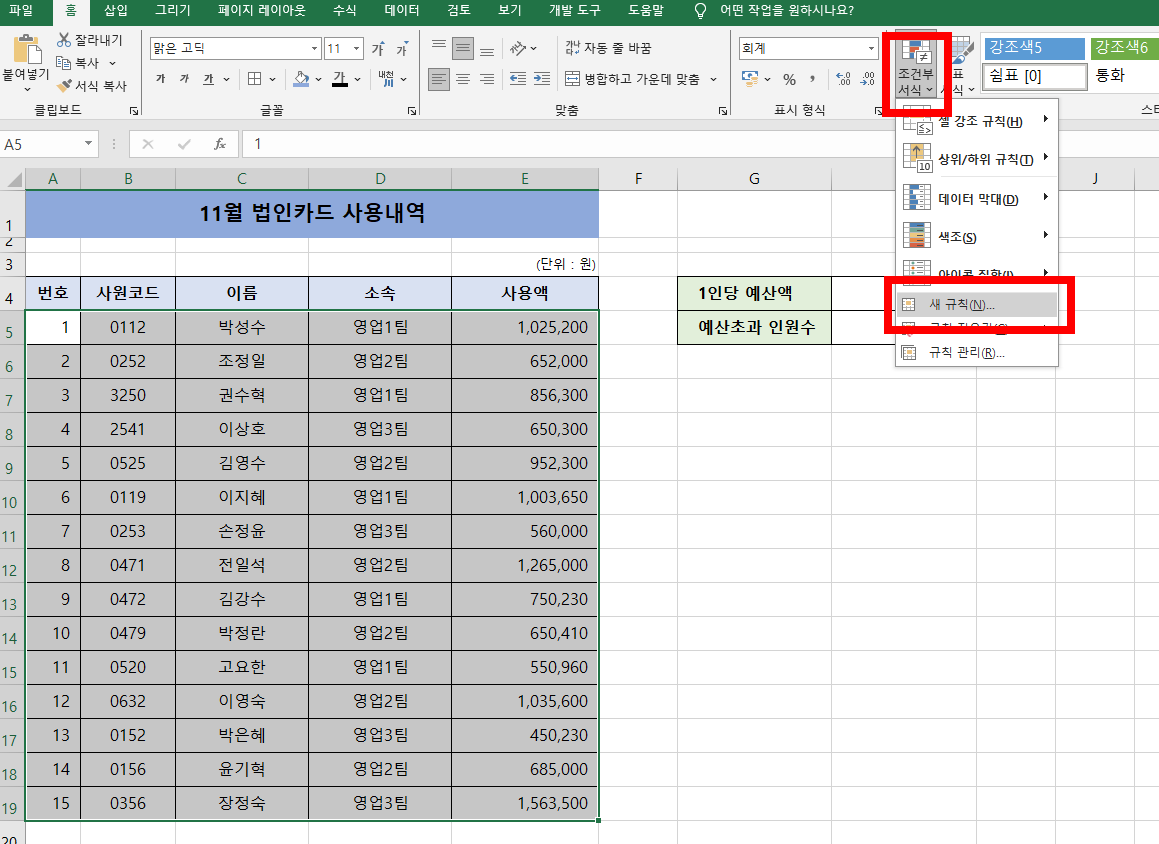Click the increase decimal icon
Viewport: 1159px width, 844px height.
843,78
